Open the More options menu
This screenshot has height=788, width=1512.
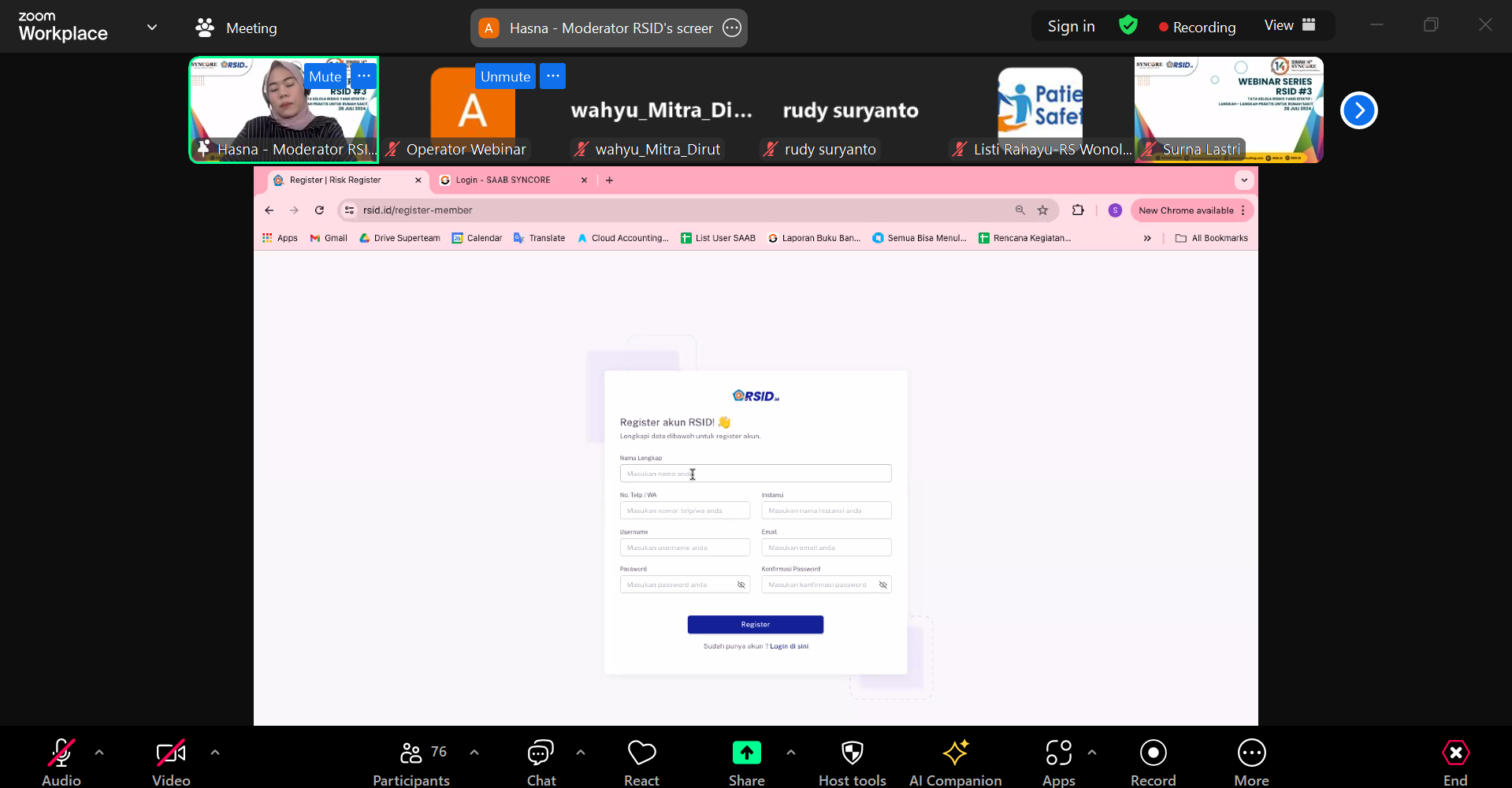tap(1251, 754)
